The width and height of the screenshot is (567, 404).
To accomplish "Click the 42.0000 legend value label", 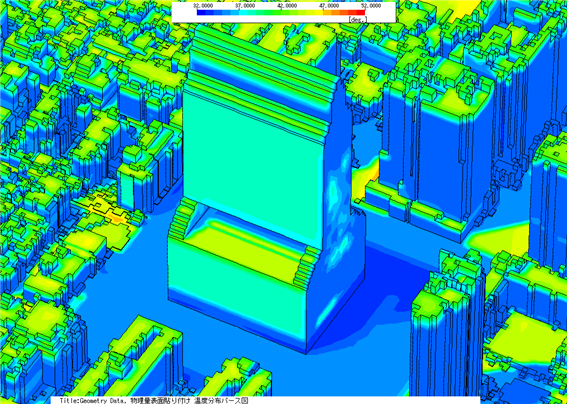I will click(287, 6).
